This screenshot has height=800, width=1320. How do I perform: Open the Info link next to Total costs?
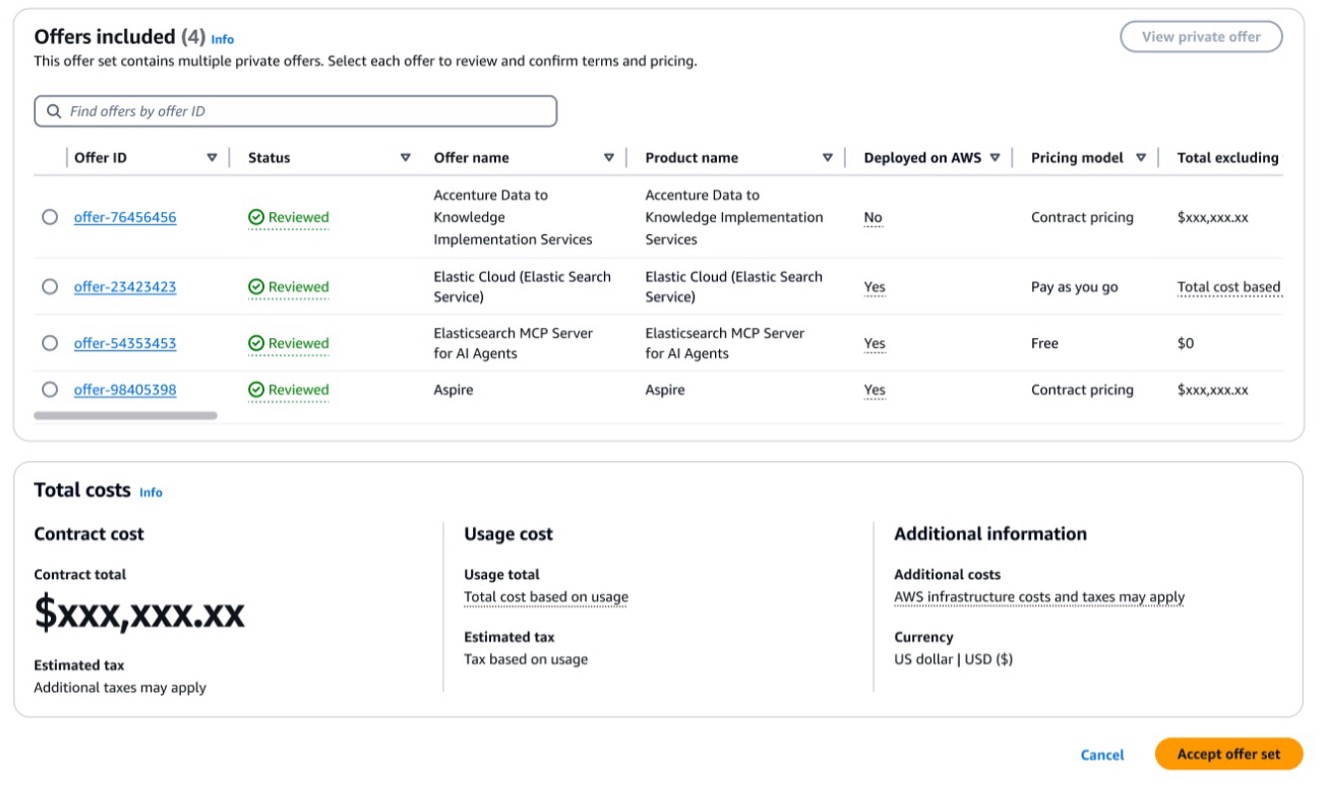tap(151, 492)
